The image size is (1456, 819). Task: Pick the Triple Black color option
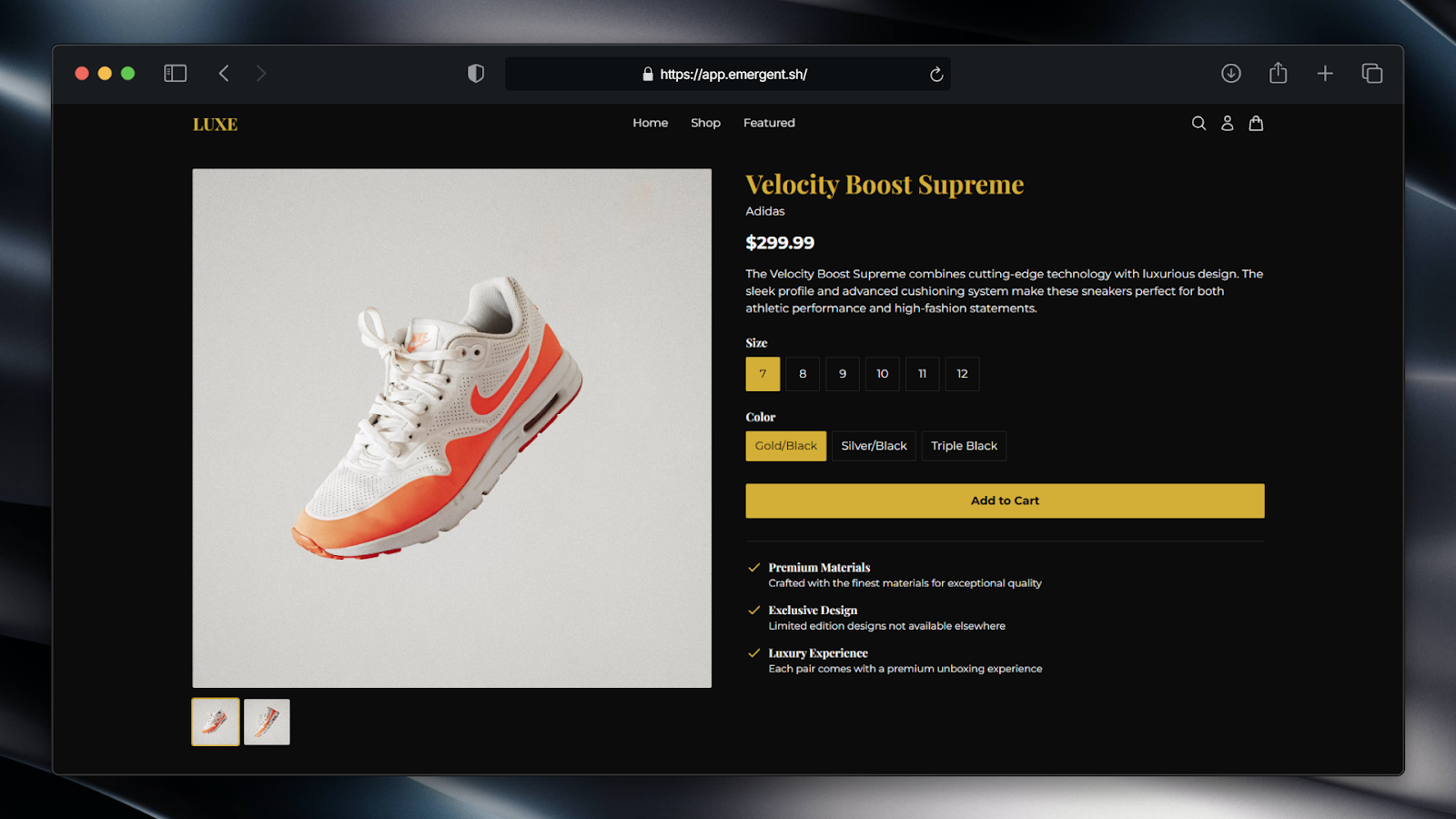pyautogui.click(x=964, y=446)
